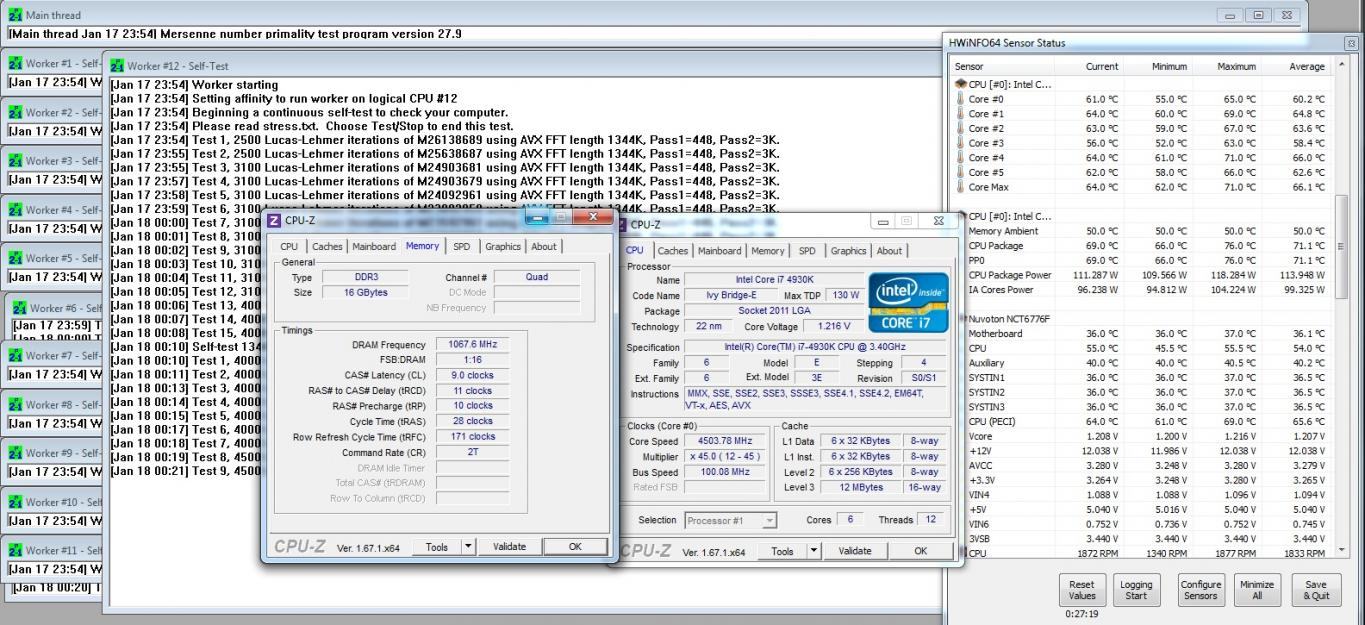The width and height of the screenshot is (1365, 625).
Task: Click the Worker #10 window title icon
Action: click(14, 502)
